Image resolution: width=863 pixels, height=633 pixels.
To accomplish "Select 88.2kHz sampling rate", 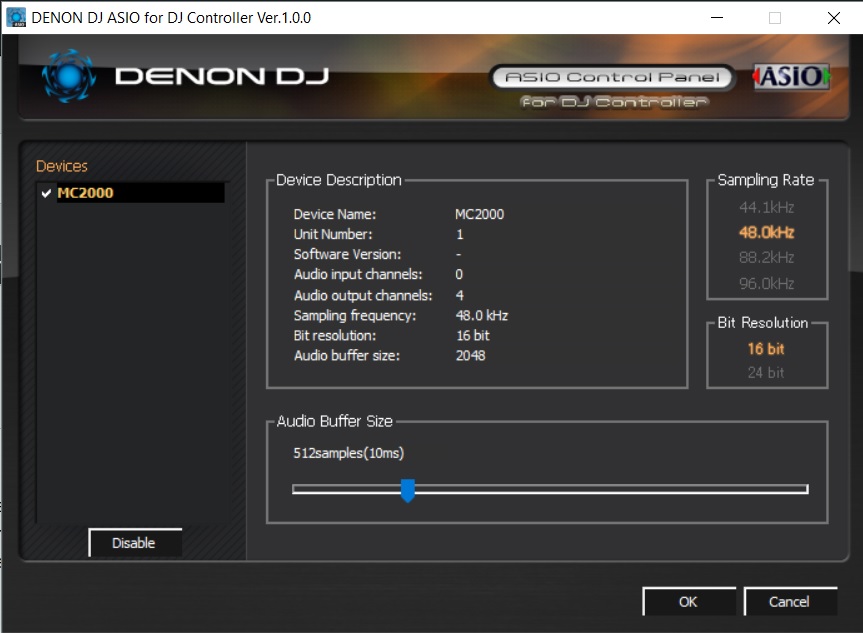I will click(x=766, y=258).
